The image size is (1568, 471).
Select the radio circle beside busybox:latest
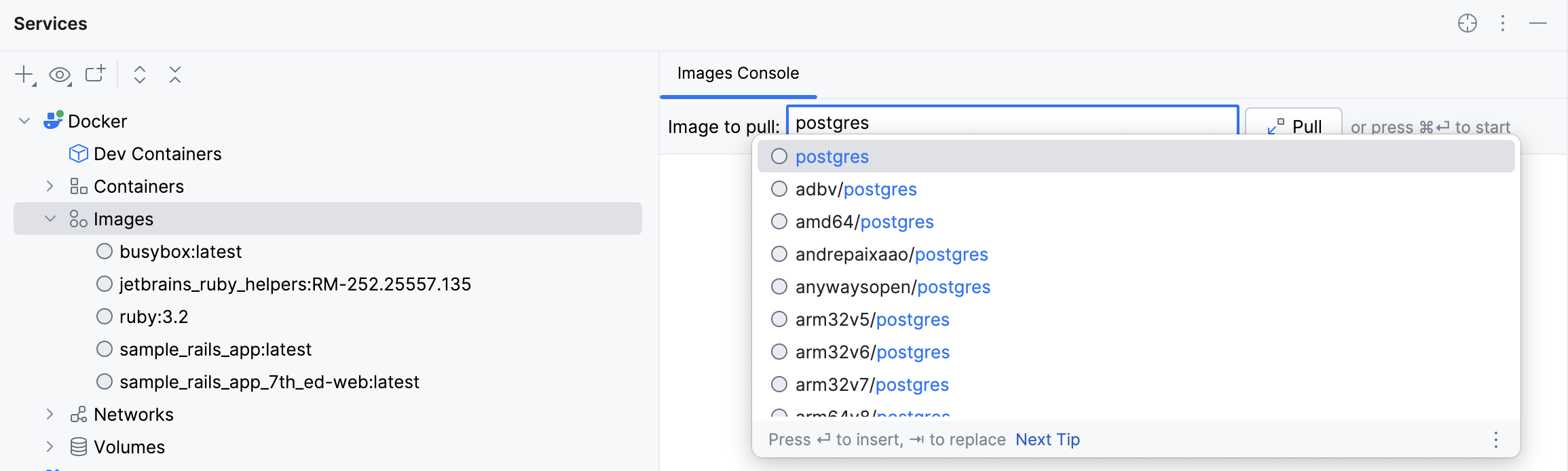tap(104, 251)
